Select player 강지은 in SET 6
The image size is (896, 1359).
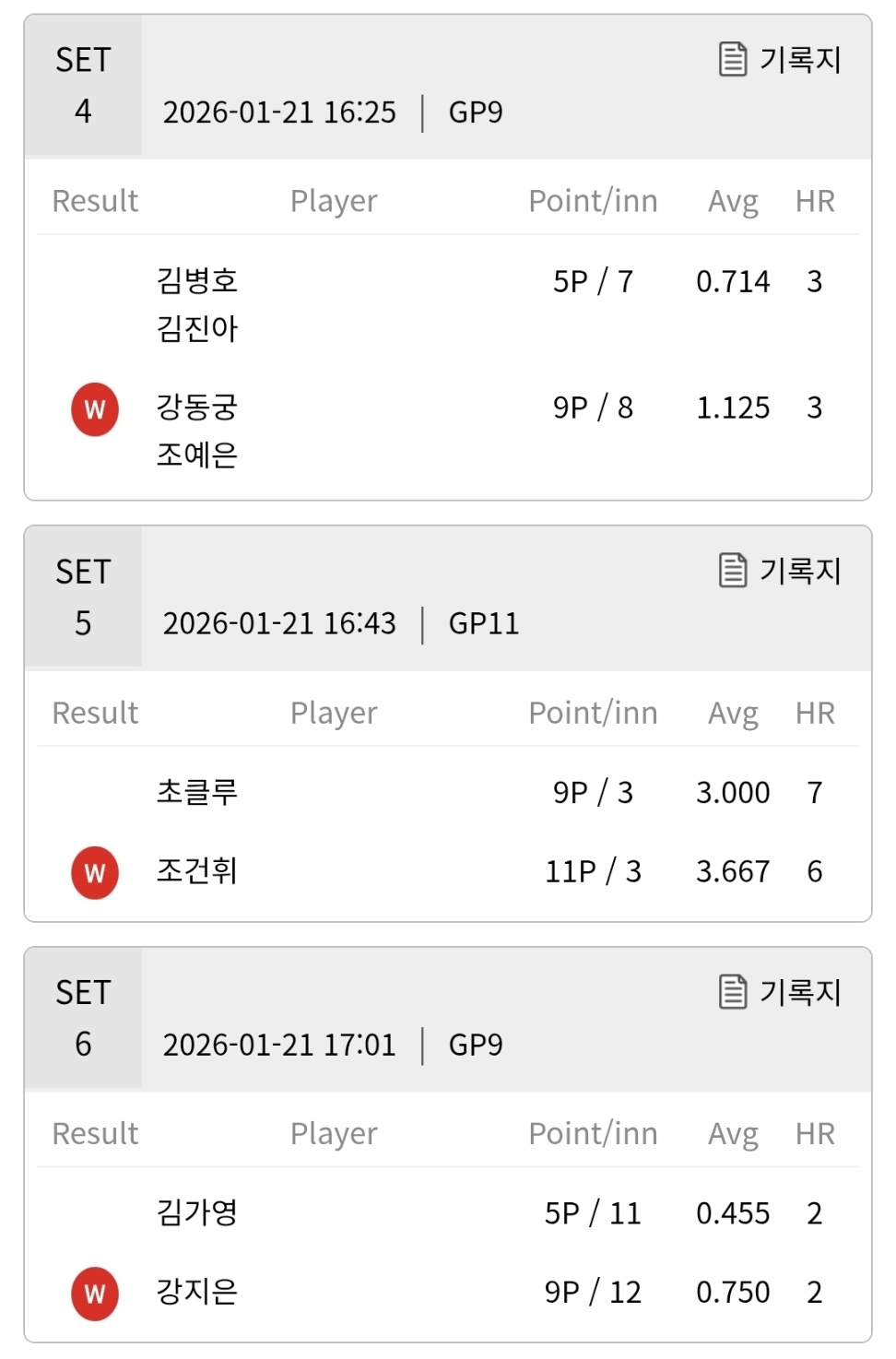(197, 1292)
